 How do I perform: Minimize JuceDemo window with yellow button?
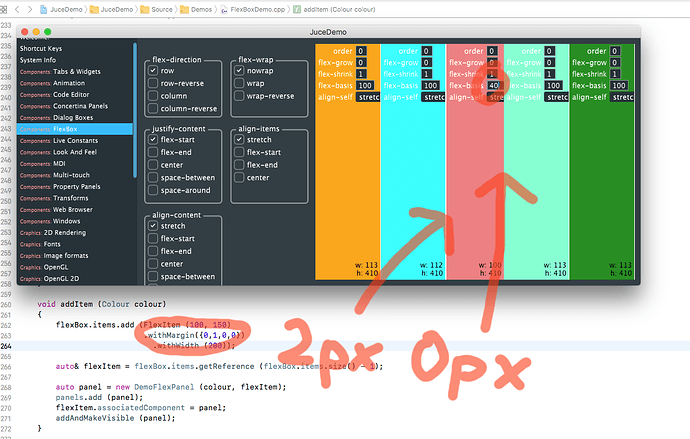pyautogui.click(x=36, y=32)
